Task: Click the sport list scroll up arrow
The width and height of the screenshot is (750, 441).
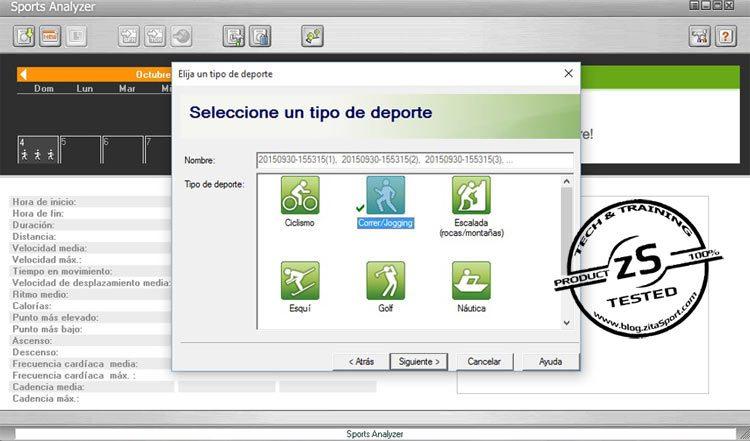Action: [567, 181]
